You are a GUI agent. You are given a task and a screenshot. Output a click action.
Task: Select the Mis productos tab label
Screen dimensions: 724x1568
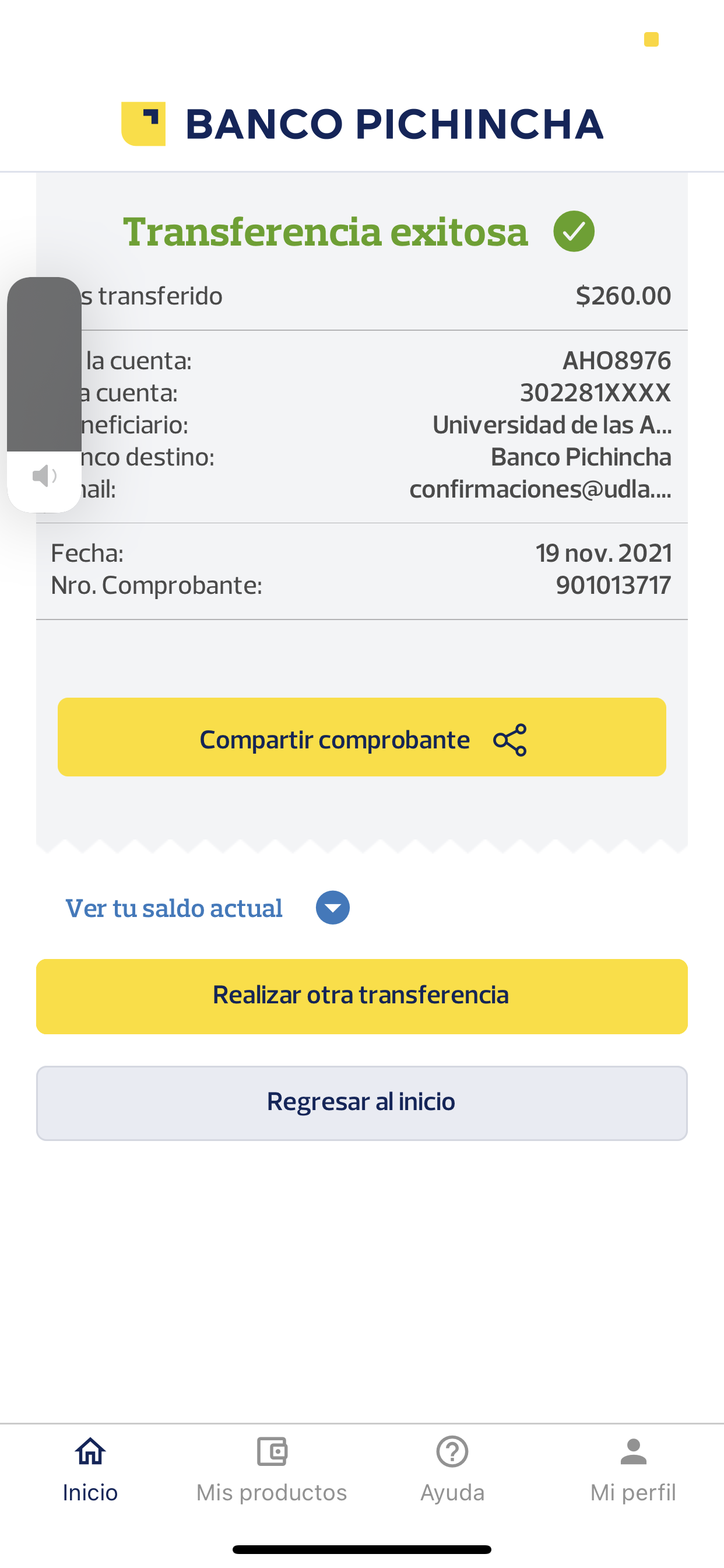(x=271, y=1493)
